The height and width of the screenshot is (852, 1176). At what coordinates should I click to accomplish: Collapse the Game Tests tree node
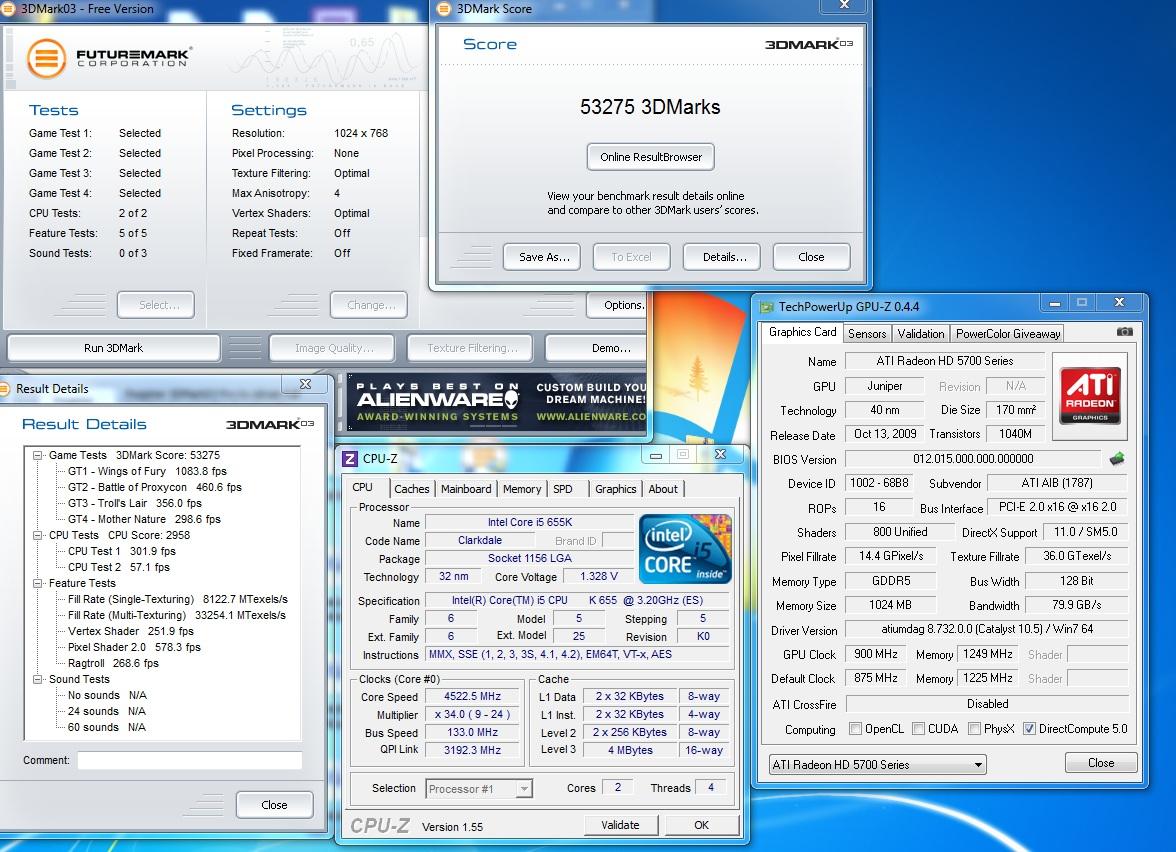point(38,455)
